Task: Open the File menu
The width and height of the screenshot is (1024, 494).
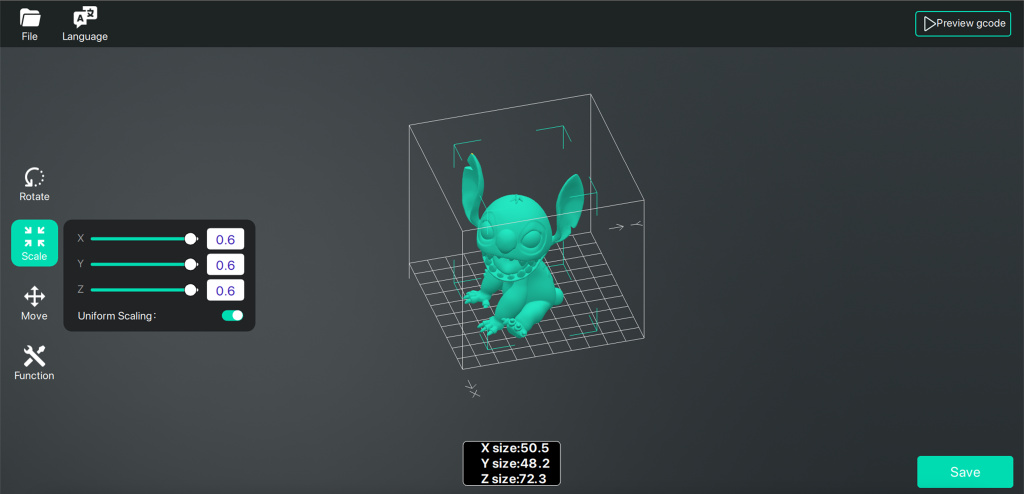Action: [30, 25]
